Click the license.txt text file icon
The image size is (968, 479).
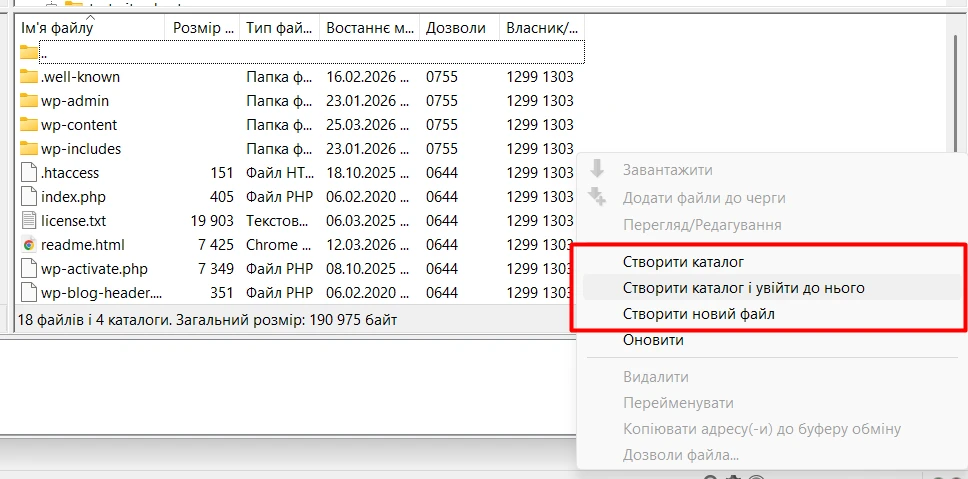[28, 220]
